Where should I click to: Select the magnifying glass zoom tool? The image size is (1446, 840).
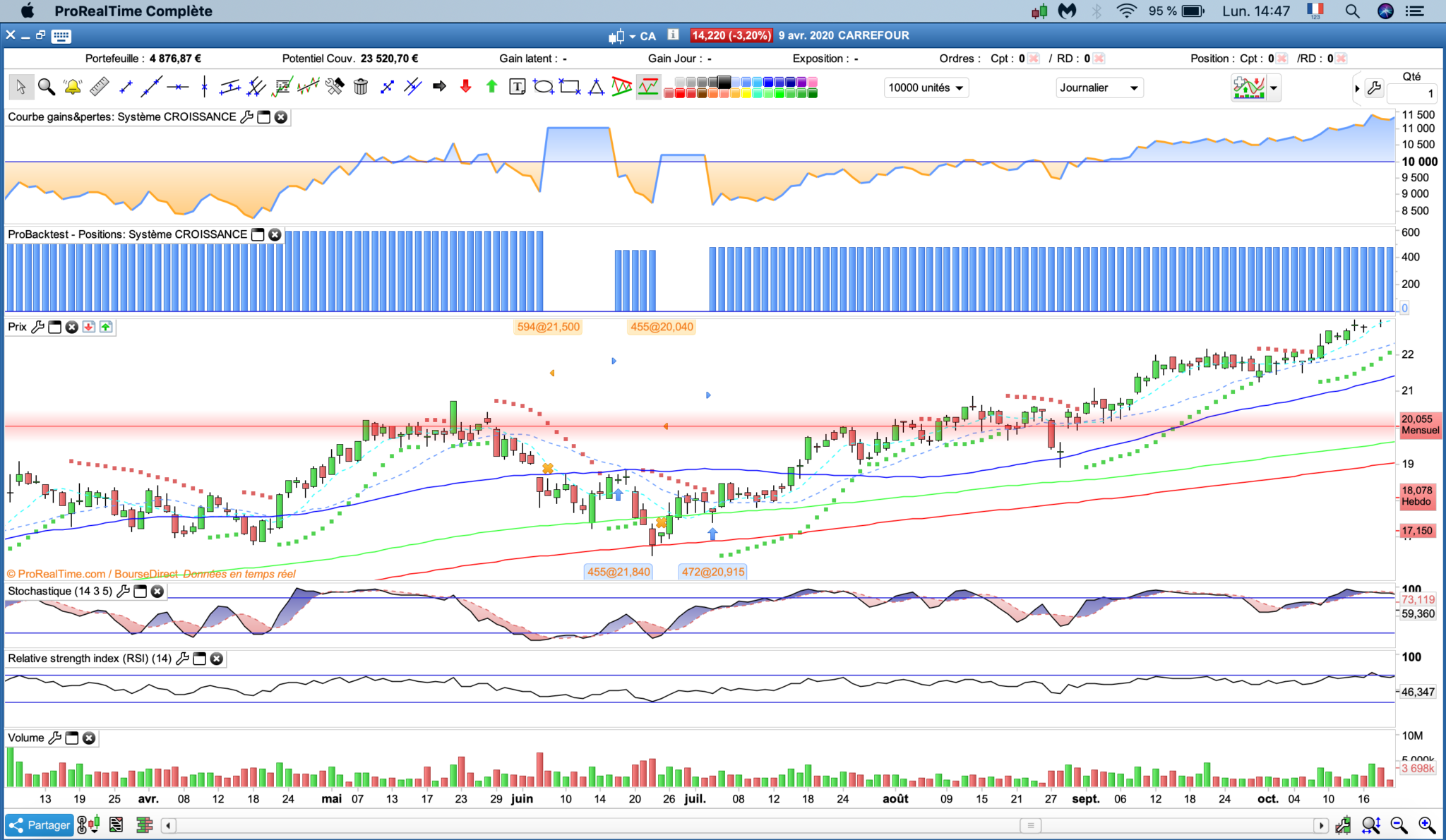[x=47, y=87]
